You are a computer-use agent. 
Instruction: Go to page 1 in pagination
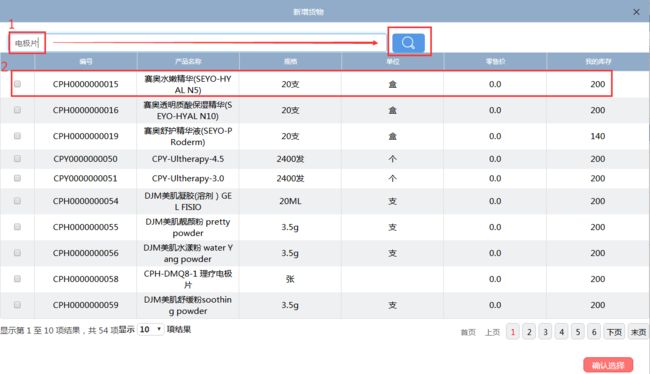point(513,332)
